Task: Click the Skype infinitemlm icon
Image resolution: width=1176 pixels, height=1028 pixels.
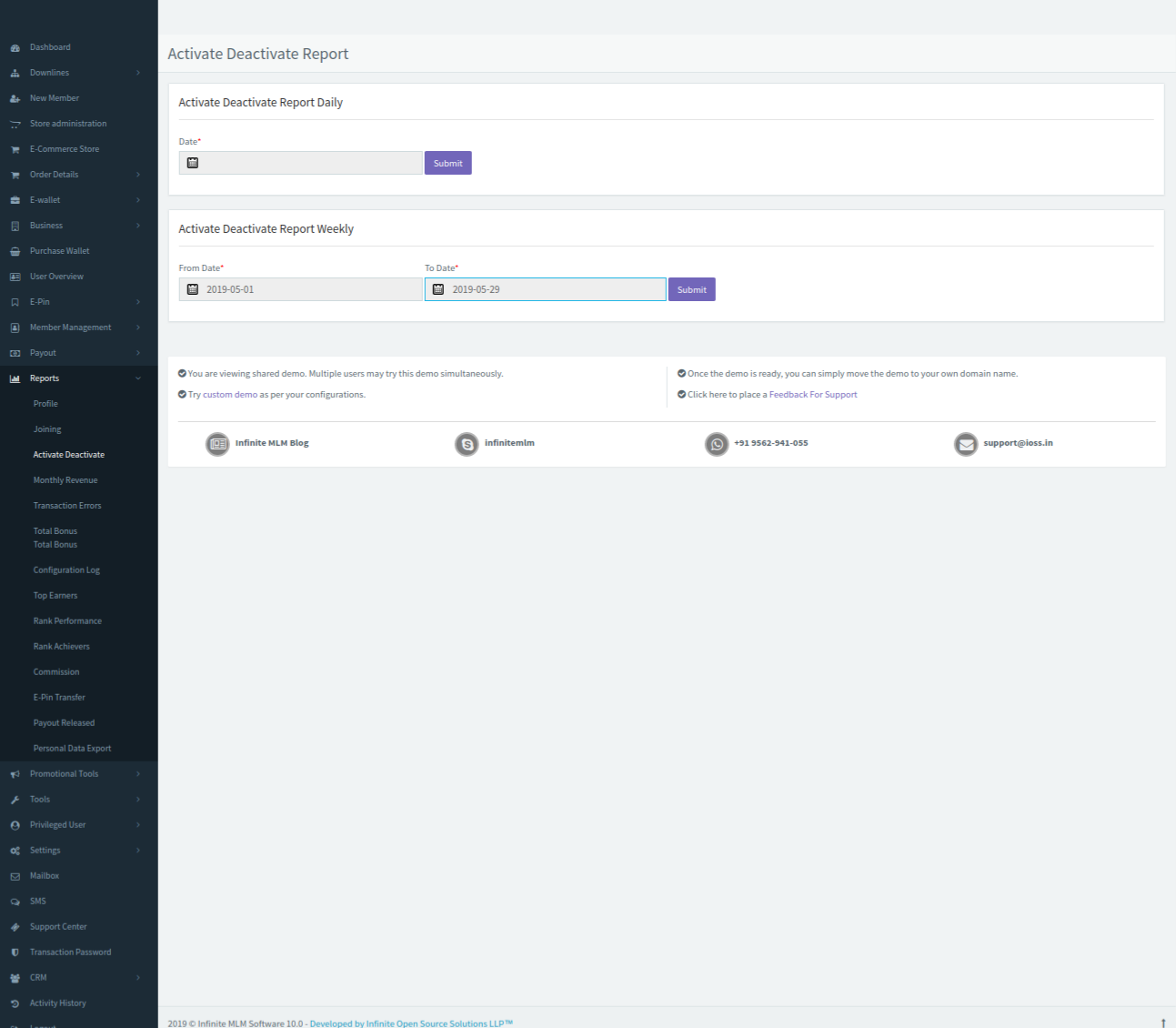Action: pyautogui.click(x=467, y=444)
